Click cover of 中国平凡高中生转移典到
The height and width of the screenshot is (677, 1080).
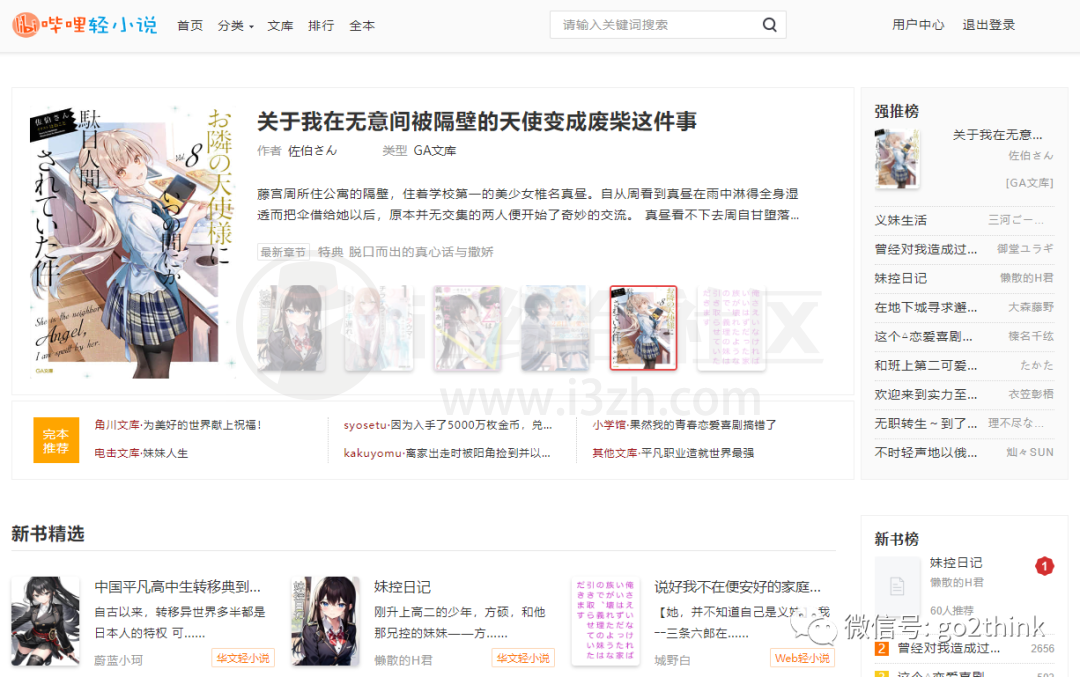pos(45,621)
